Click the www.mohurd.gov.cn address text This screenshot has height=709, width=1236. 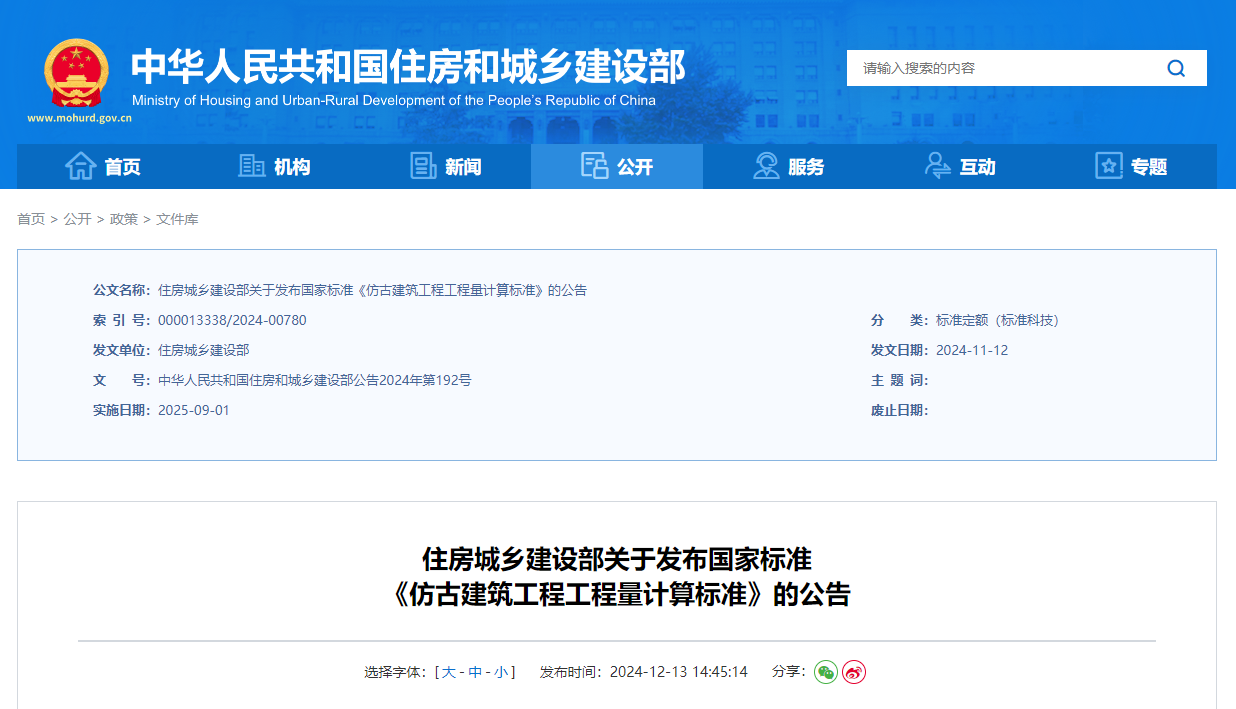pyautogui.click(x=77, y=119)
